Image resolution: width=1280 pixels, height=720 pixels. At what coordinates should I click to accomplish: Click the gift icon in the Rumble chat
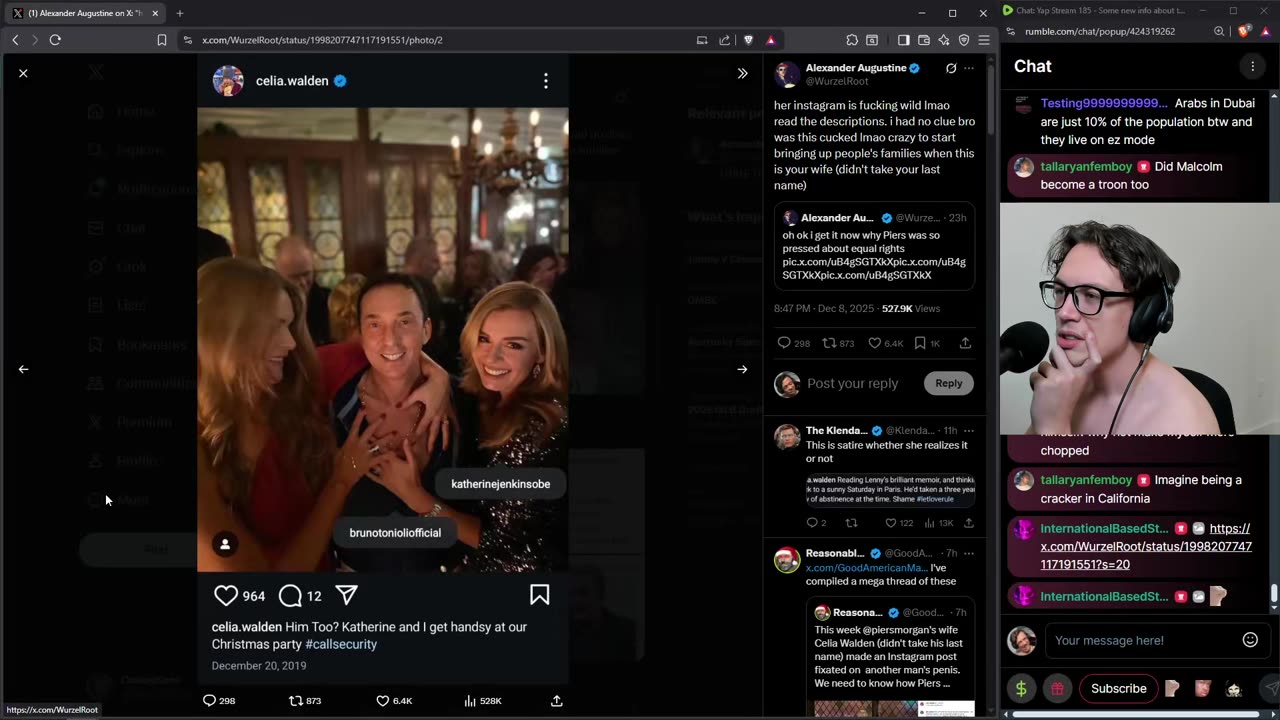click(1057, 688)
